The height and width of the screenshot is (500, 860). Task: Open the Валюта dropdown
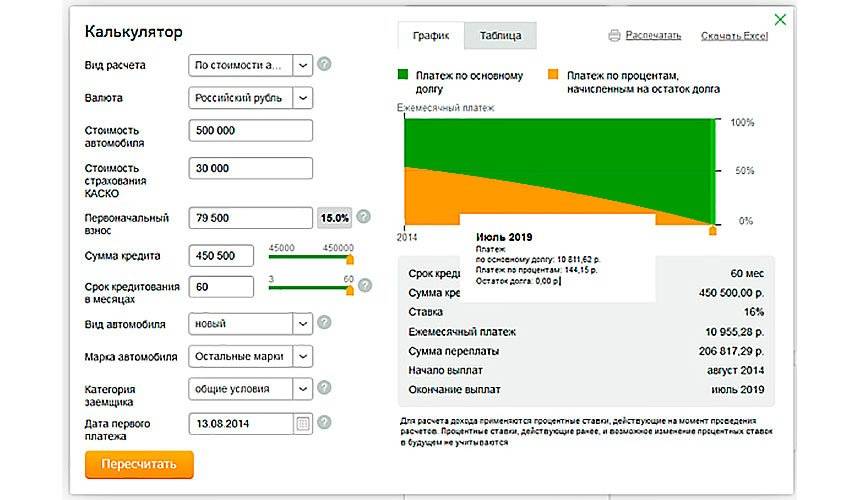pos(303,98)
